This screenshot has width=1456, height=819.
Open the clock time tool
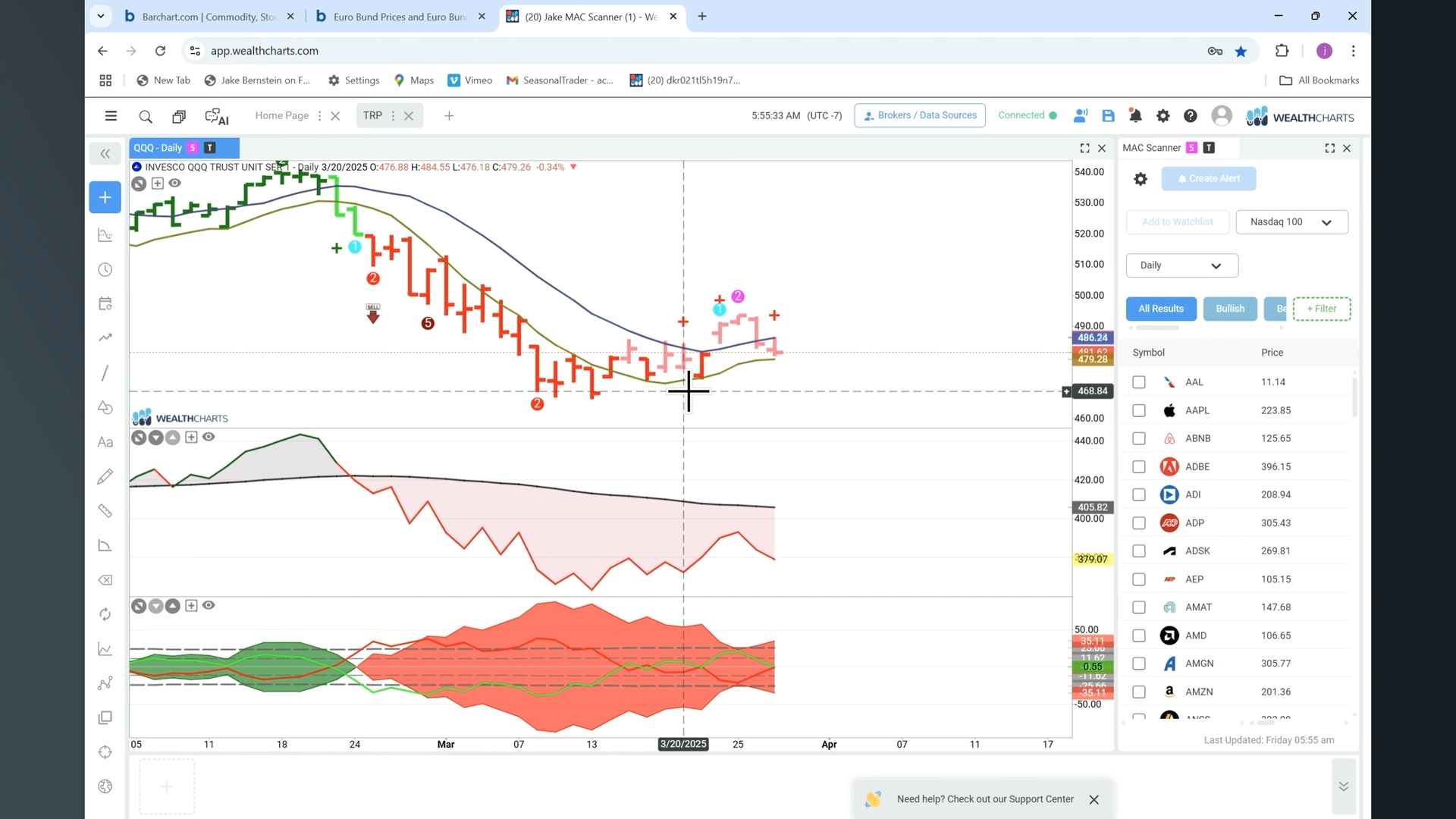pos(105,270)
